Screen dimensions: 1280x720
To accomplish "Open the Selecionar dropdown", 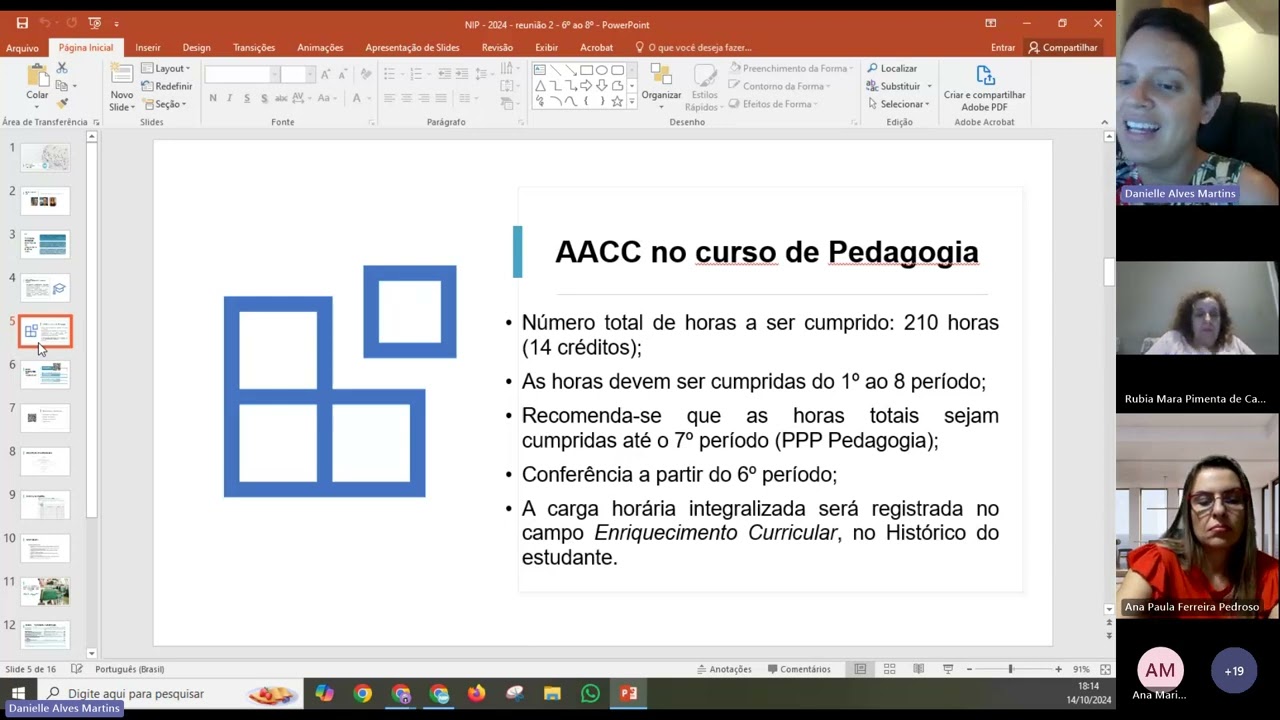I will (x=899, y=104).
